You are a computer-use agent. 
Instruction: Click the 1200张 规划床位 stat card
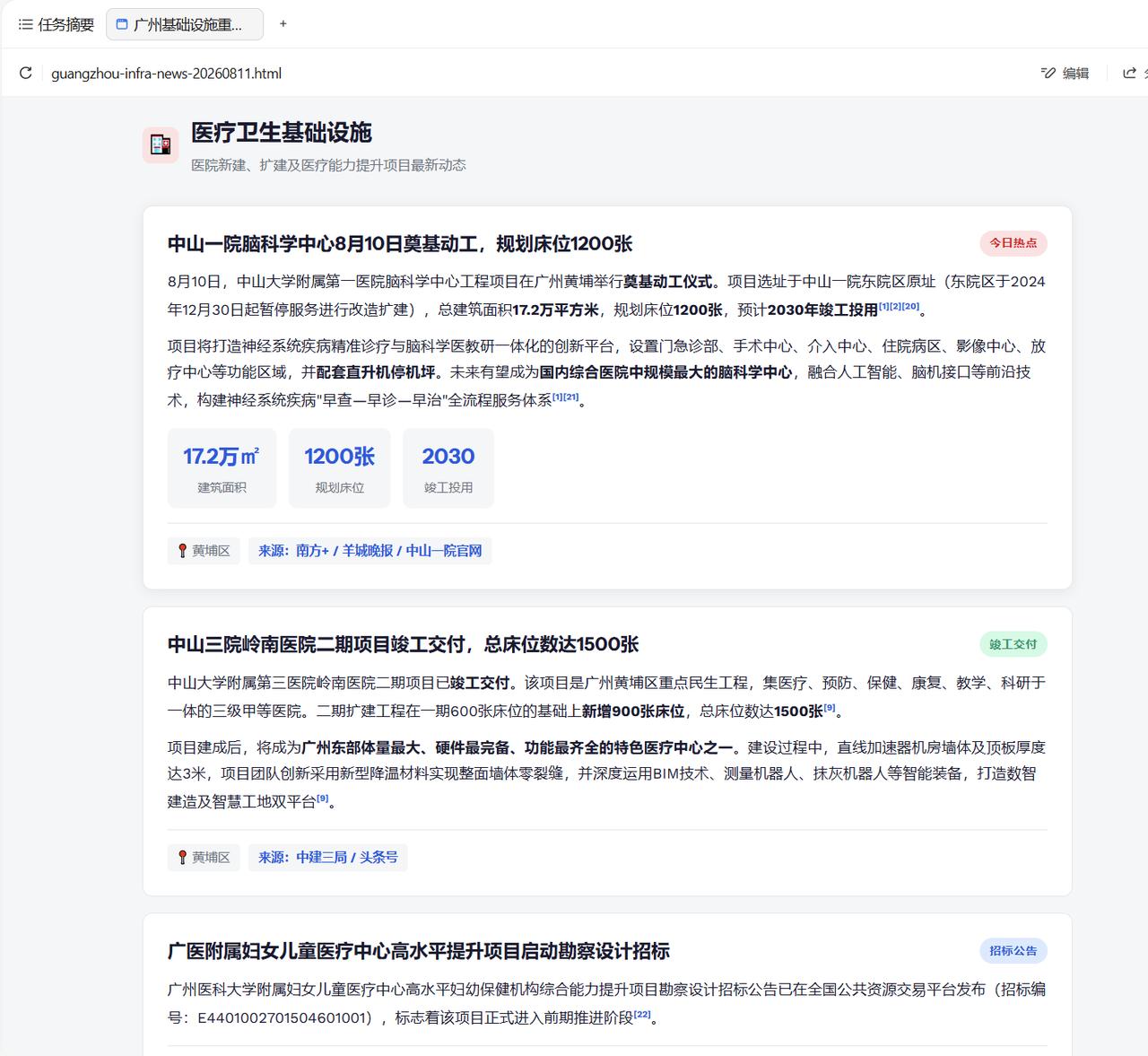[x=340, y=468]
